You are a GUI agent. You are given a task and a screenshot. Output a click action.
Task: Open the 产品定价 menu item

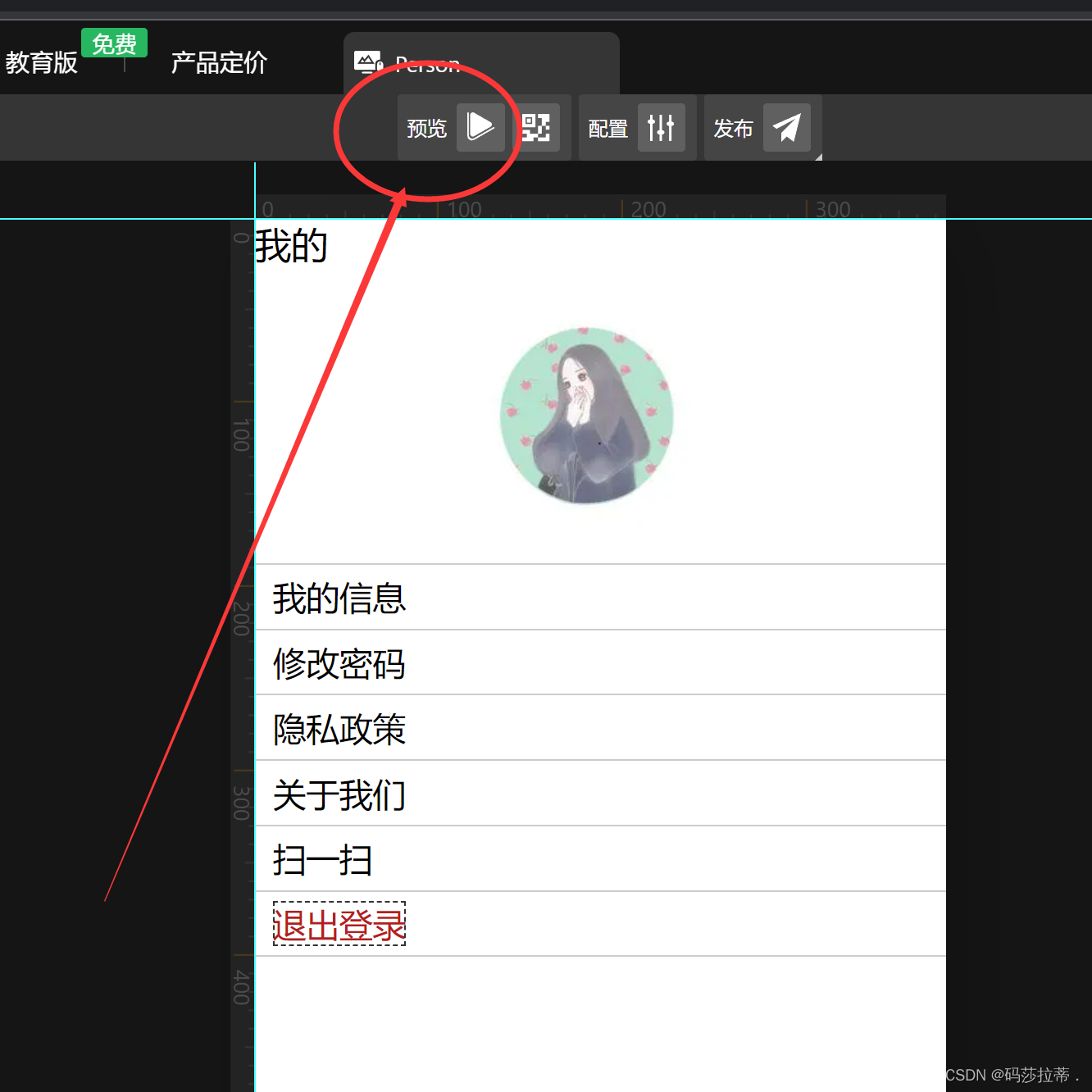click(x=219, y=62)
